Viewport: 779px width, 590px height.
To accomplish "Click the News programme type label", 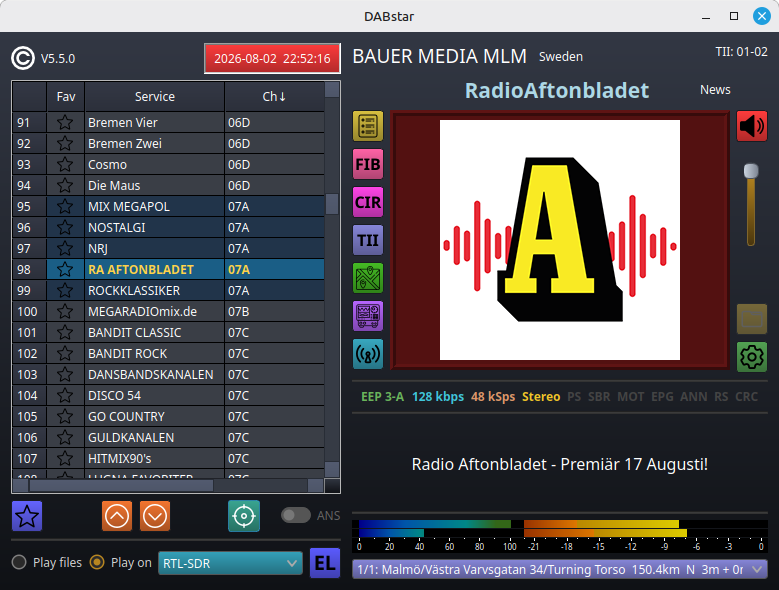I will (715, 90).
